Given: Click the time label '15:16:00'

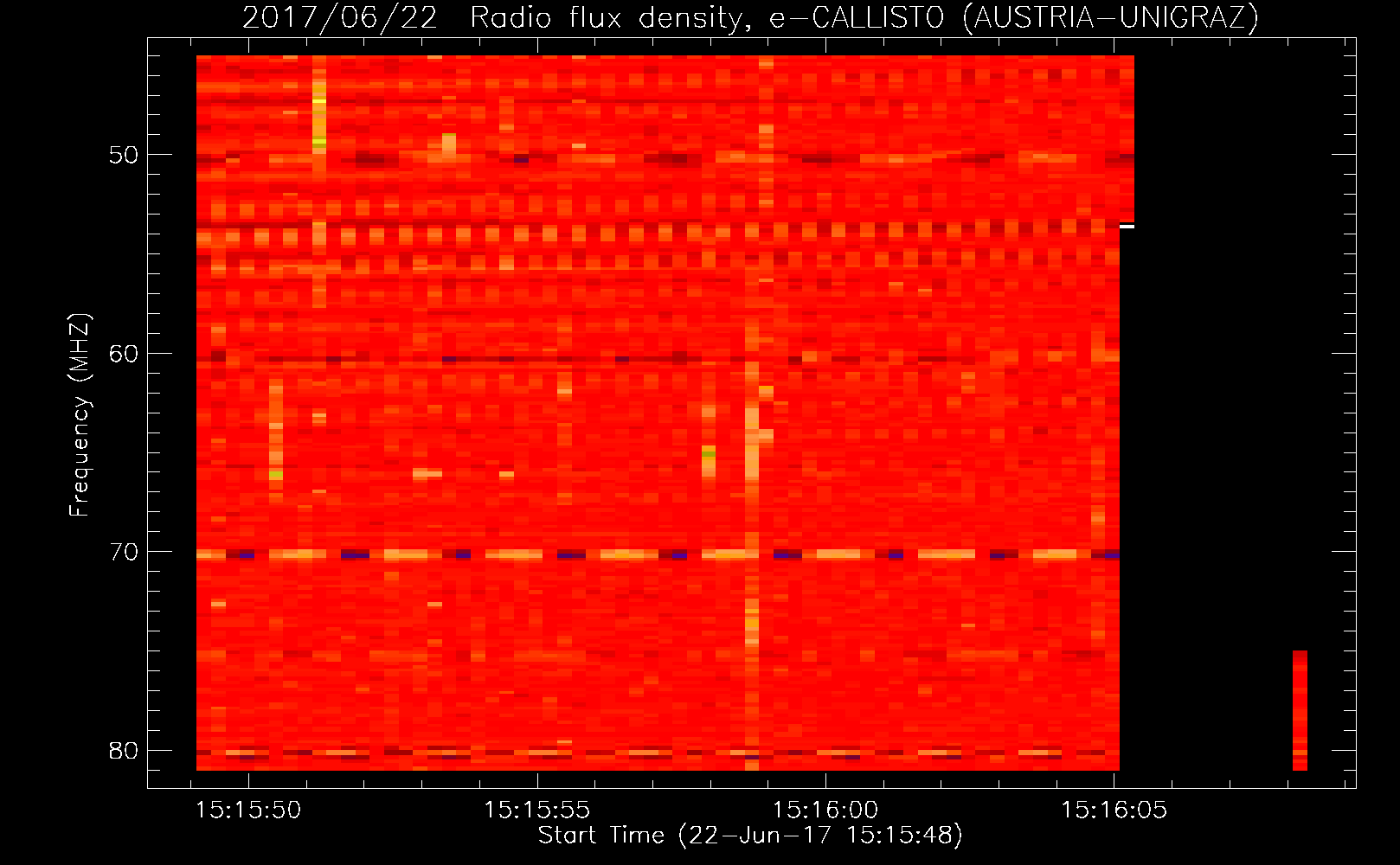Looking at the screenshot, I should point(825,810).
